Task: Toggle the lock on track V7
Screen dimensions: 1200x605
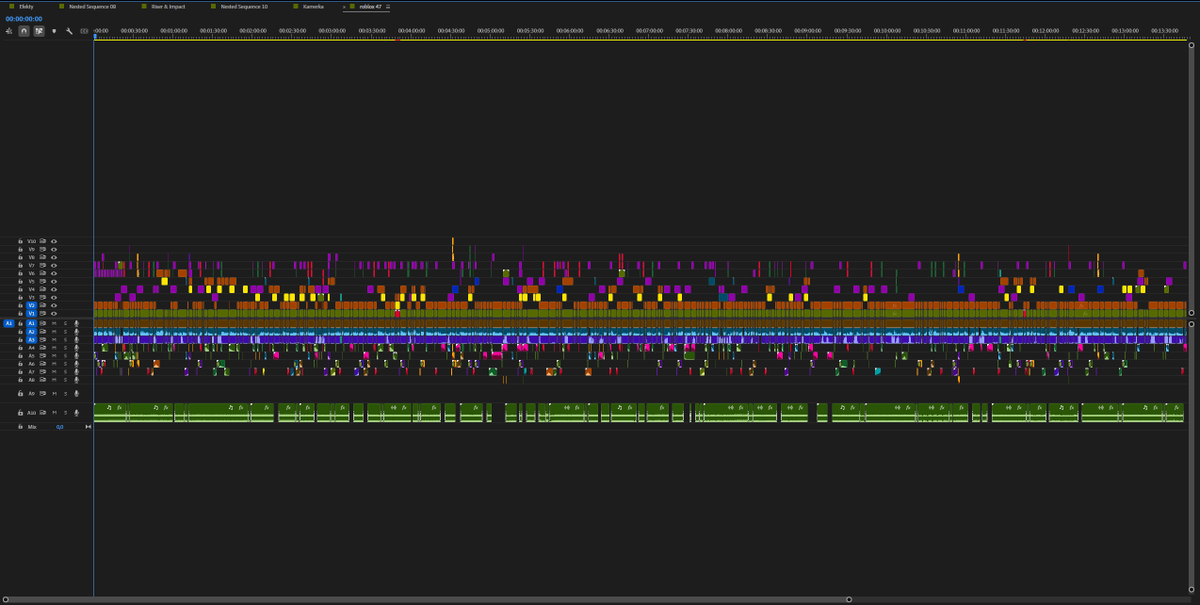Action: pos(20,265)
